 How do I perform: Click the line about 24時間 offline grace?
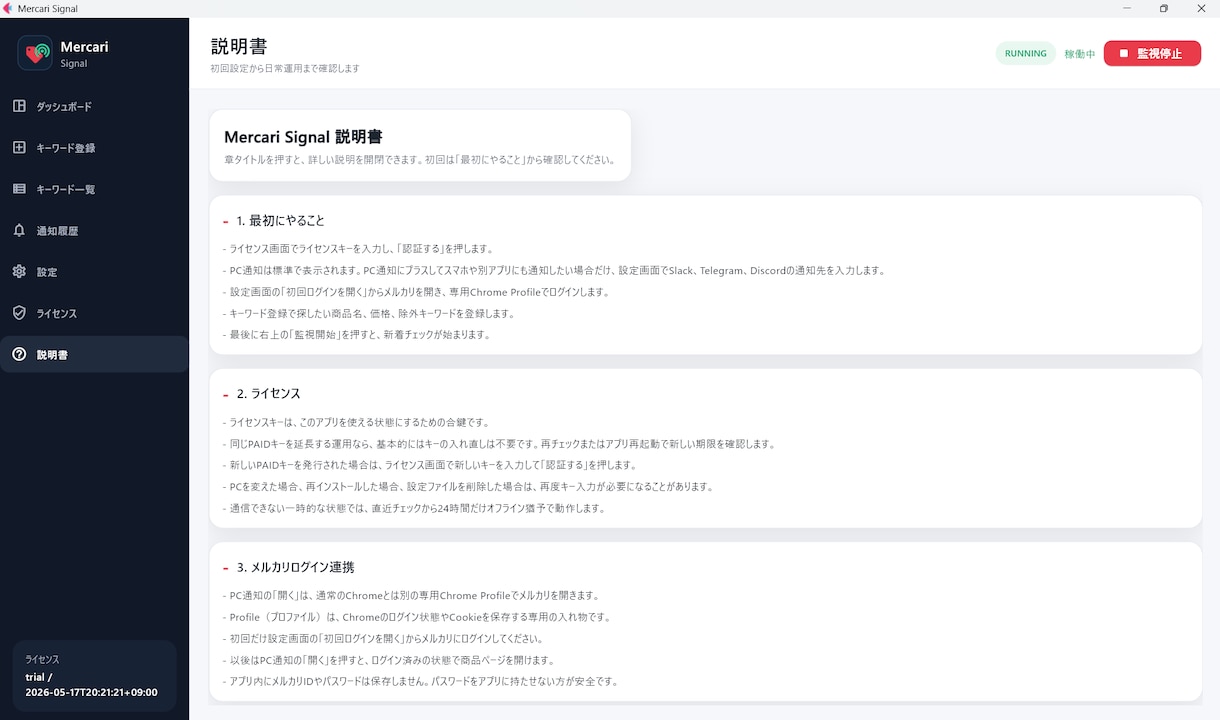click(414, 508)
